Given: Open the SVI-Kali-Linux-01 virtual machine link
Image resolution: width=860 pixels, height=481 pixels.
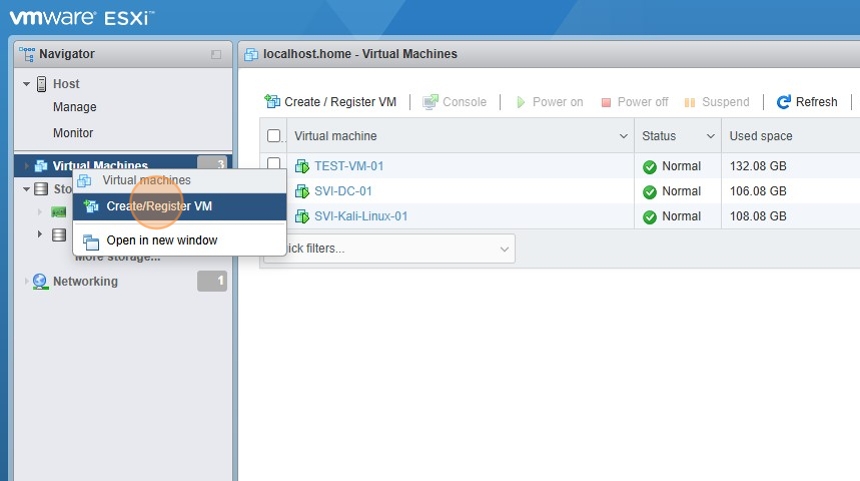Looking at the screenshot, I should (361, 217).
